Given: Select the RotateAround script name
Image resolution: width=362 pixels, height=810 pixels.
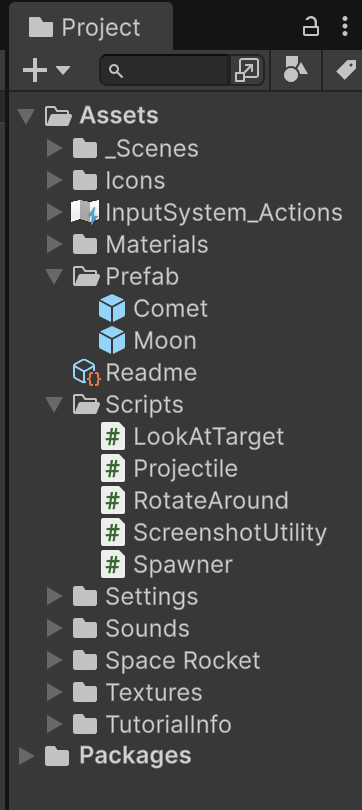Looking at the screenshot, I should (x=211, y=501).
